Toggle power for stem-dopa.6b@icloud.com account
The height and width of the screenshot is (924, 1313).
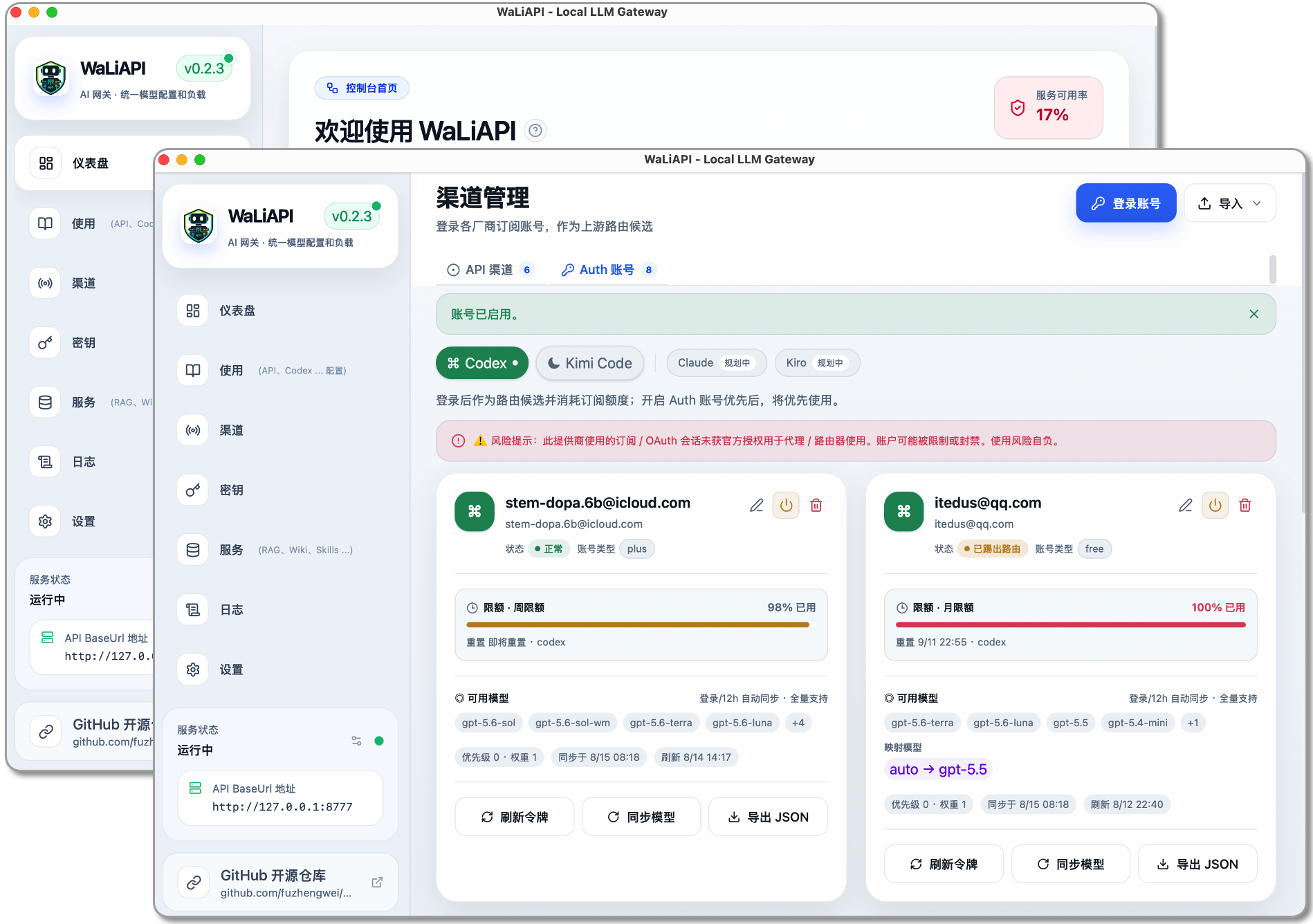pyautogui.click(x=786, y=506)
